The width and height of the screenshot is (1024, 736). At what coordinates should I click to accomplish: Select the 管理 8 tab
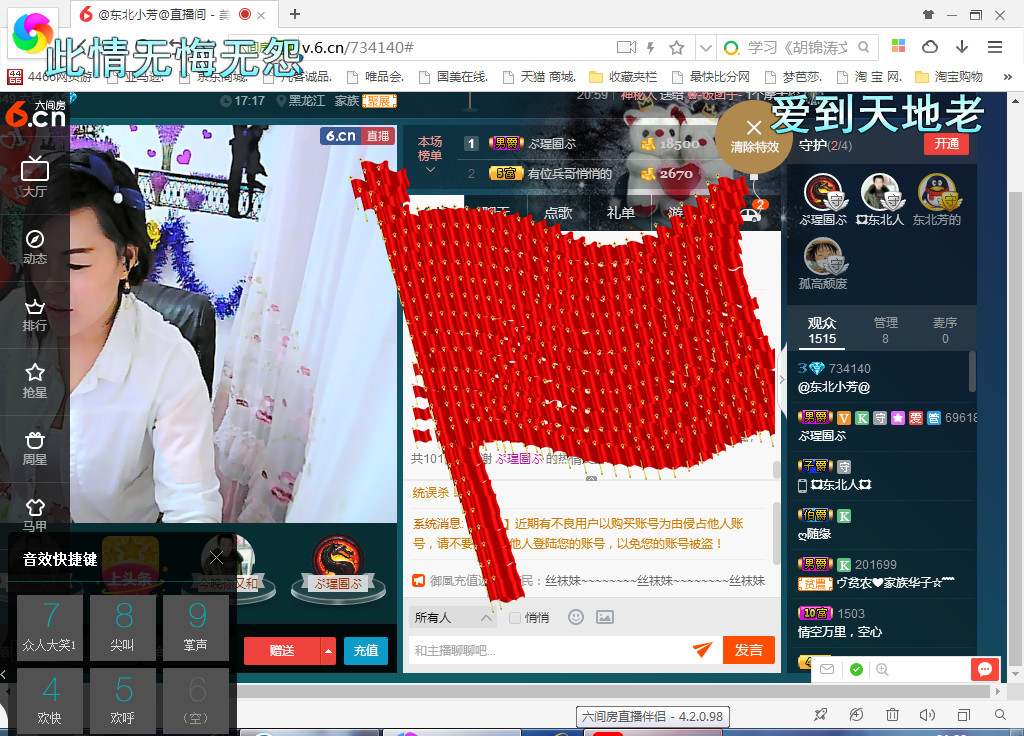[886, 330]
